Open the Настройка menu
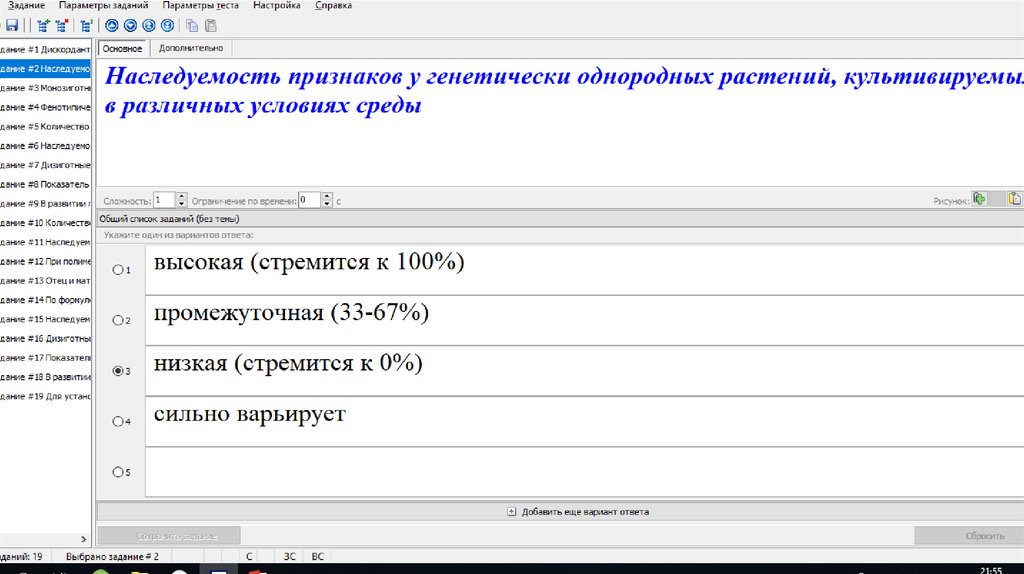Viewport: 1024px width, 574px height. 277,6
